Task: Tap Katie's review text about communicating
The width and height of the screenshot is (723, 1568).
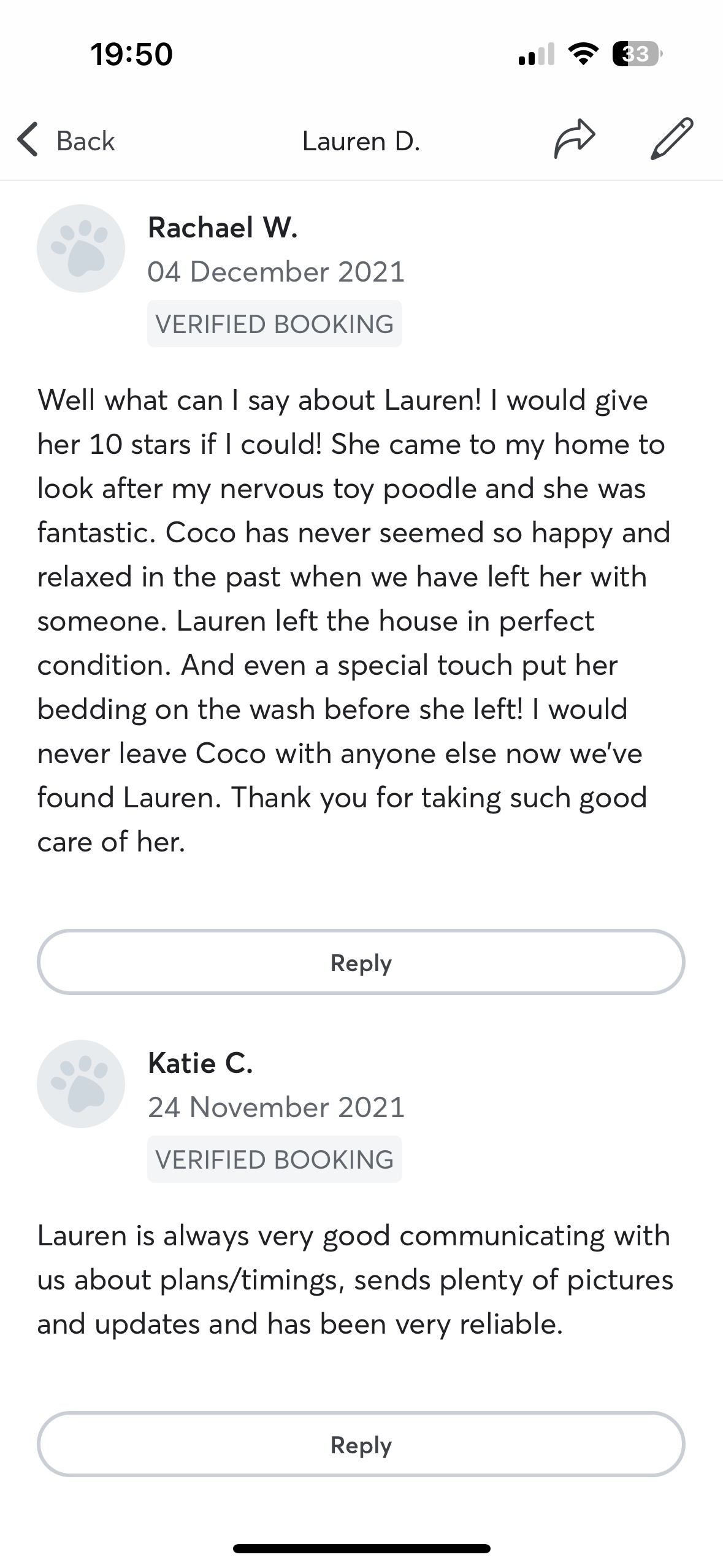Action: 356,1280
